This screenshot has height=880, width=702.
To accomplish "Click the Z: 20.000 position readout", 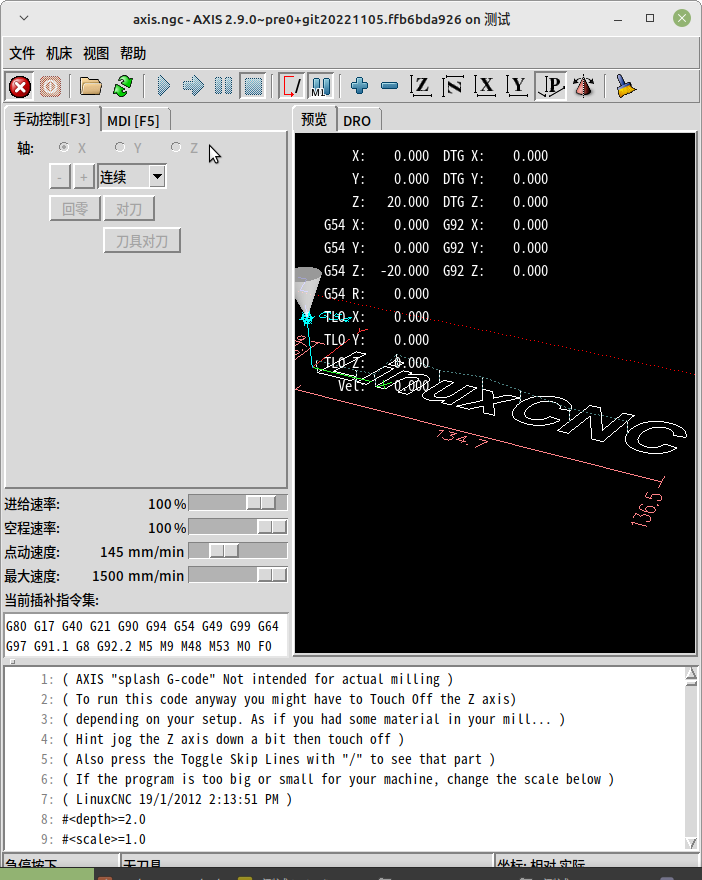I will pos(391,202).
